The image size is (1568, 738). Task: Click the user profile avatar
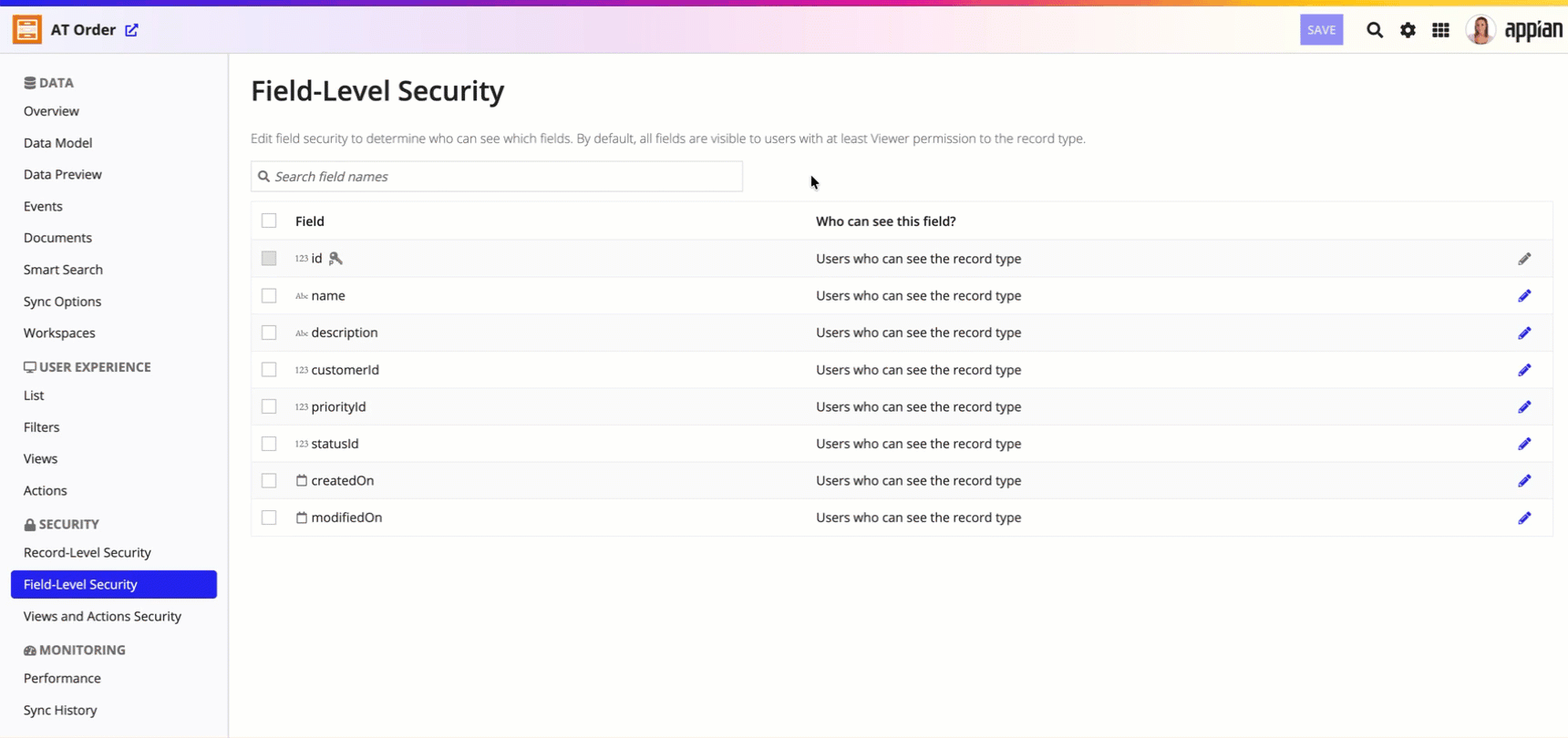click(x=1480, y=30)
